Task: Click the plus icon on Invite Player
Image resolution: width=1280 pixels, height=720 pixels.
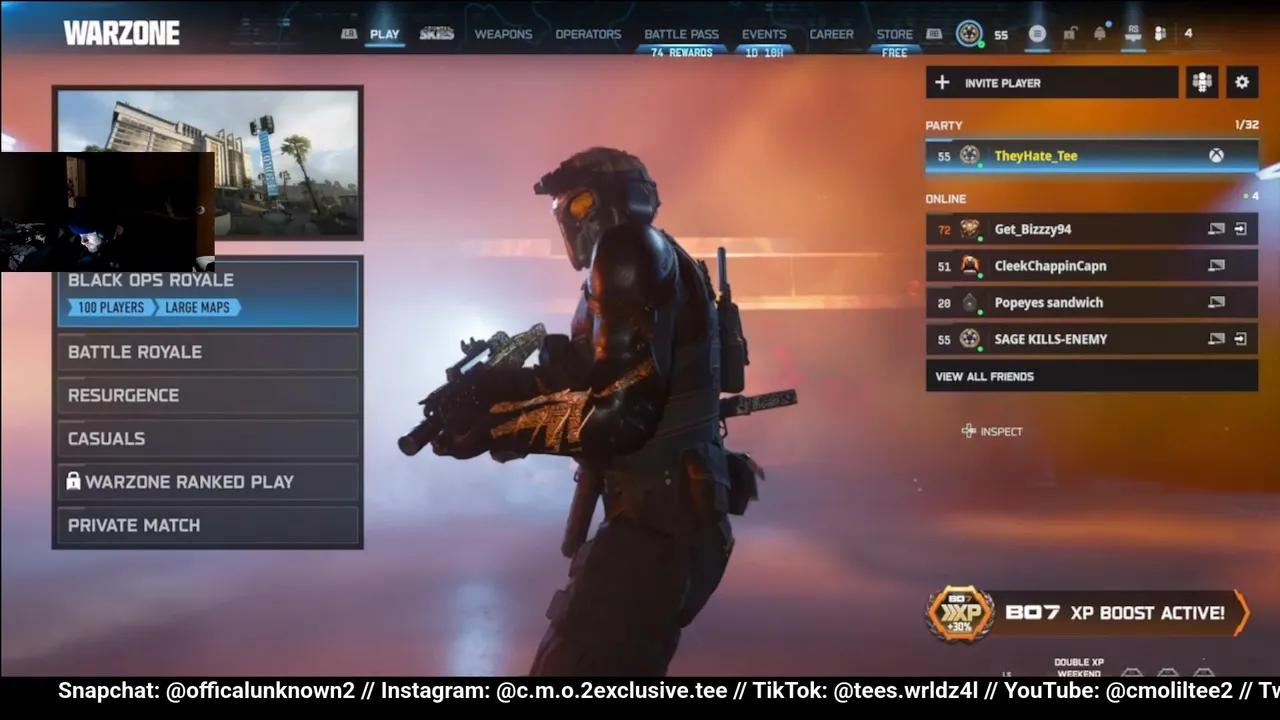Action: (x=942, y=83)
